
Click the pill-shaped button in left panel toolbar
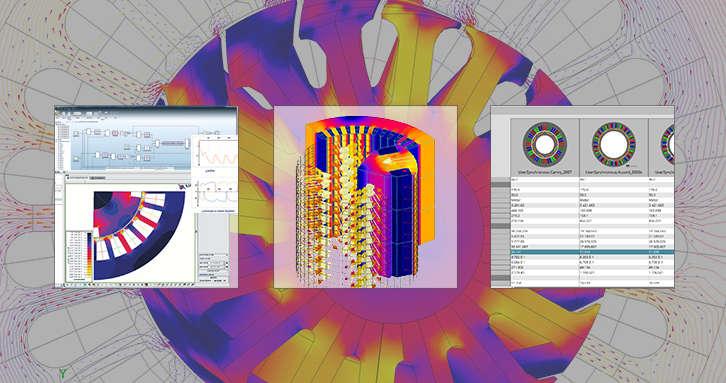[77, 113]
